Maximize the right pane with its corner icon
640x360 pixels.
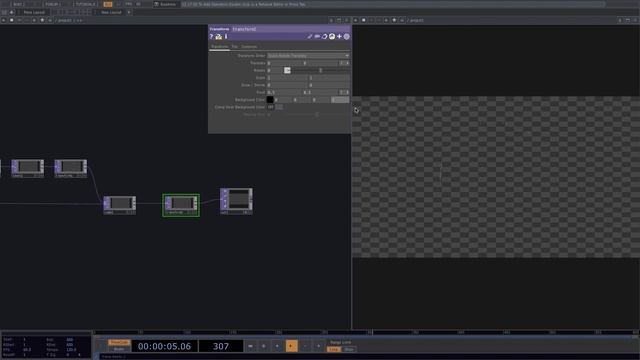(628, 20)
